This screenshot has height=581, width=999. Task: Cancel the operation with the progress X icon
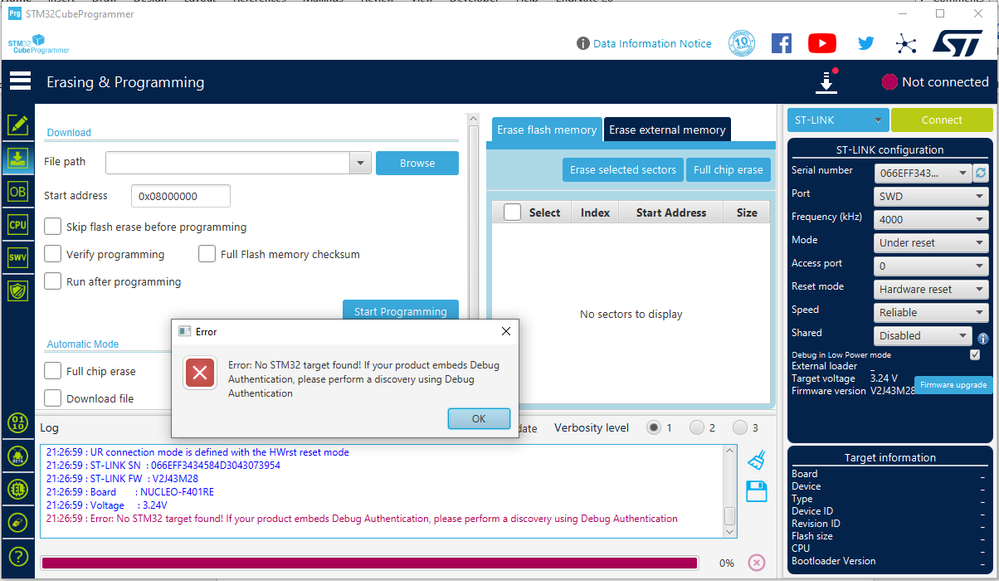point(756,563)
